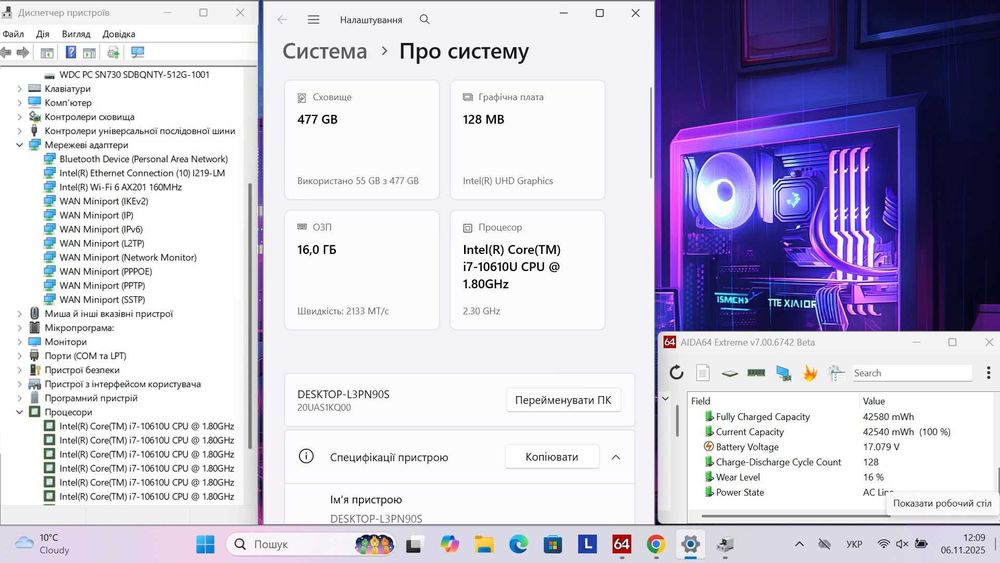Click Update driver icon in Device Manager toolbar
1000x563 pixels.
click(113, 52)
